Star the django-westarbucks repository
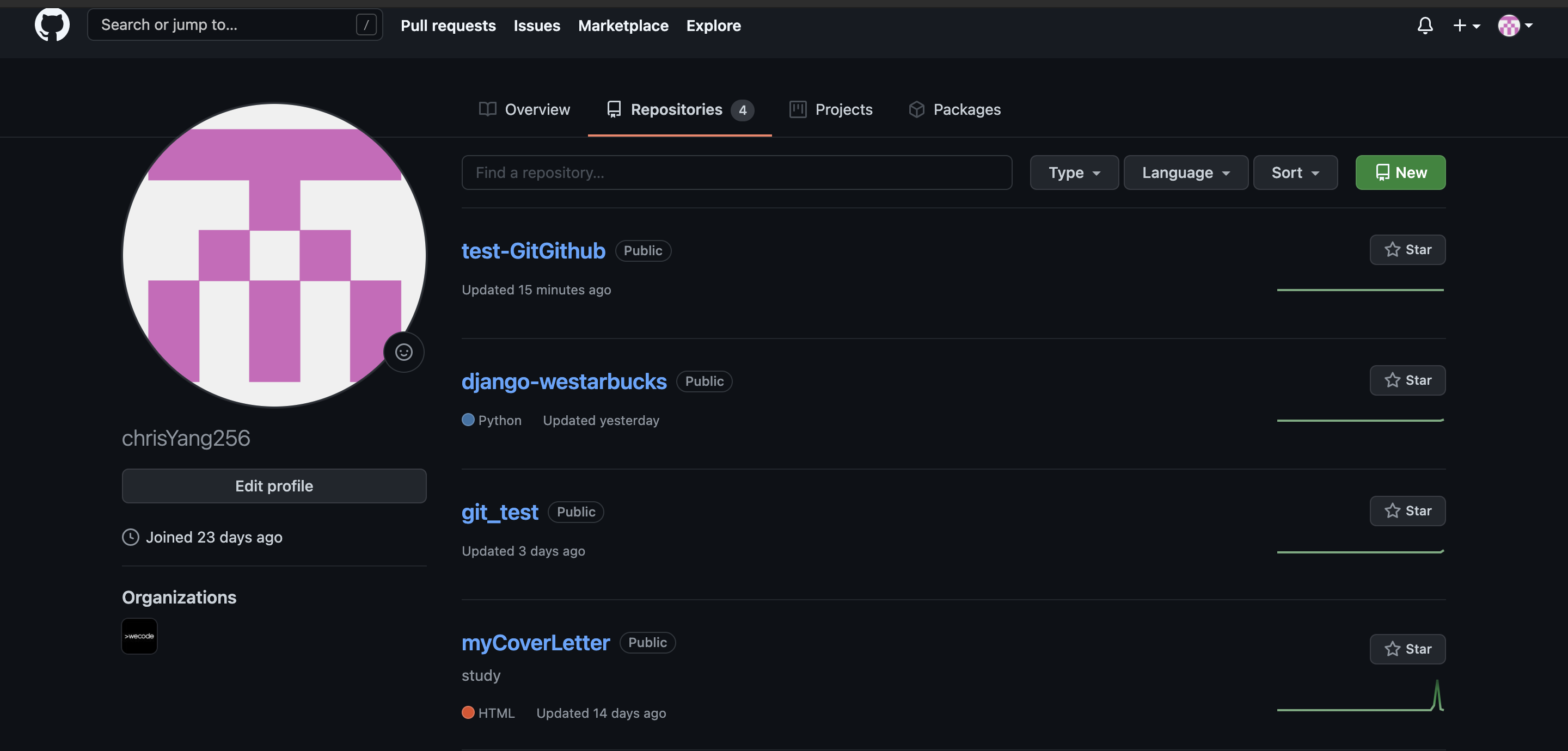 (1407, 380)
